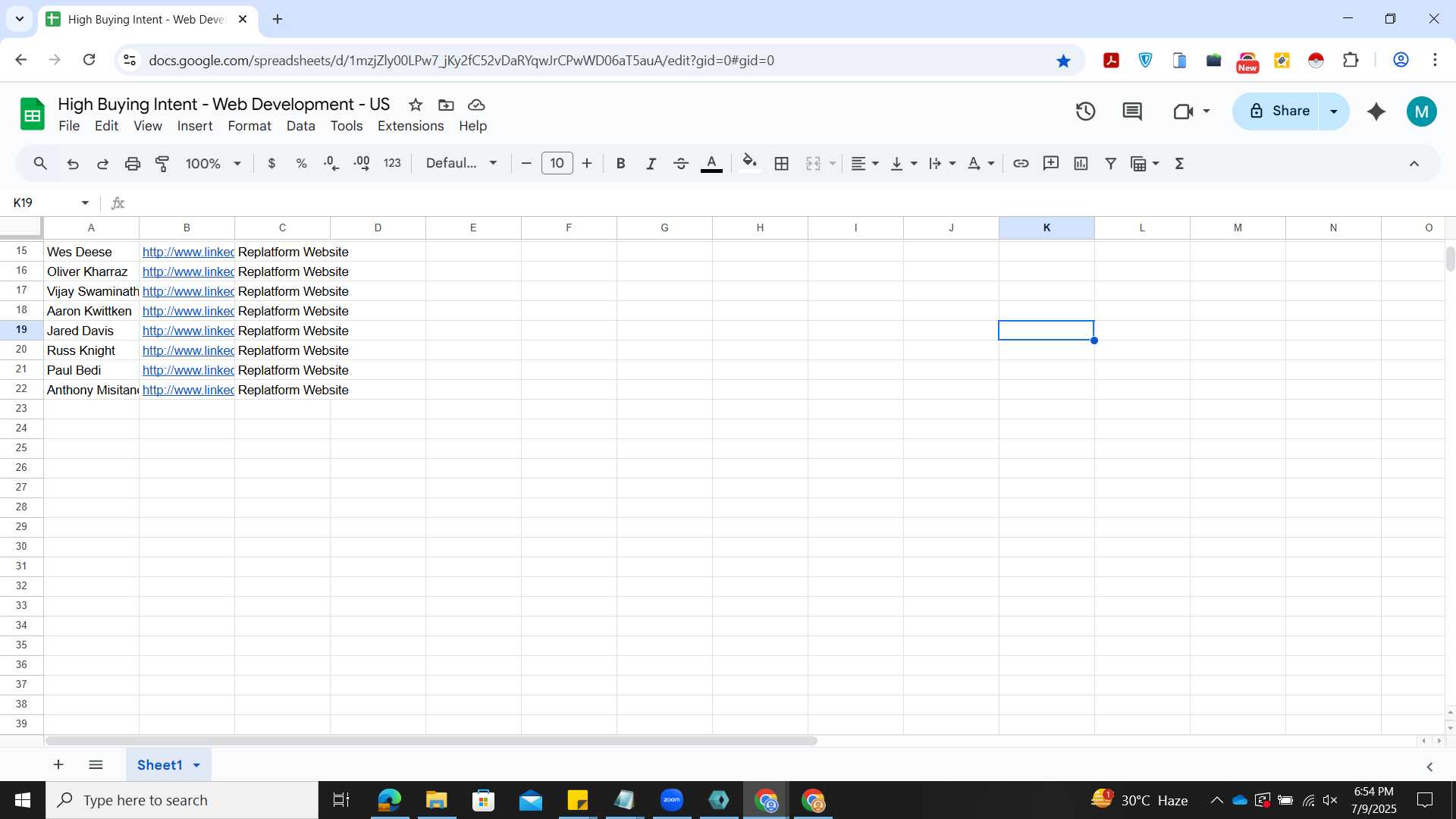The image size is (1456, 819).
Task: Toggle bold formatting
Action: tap(620, 163)
